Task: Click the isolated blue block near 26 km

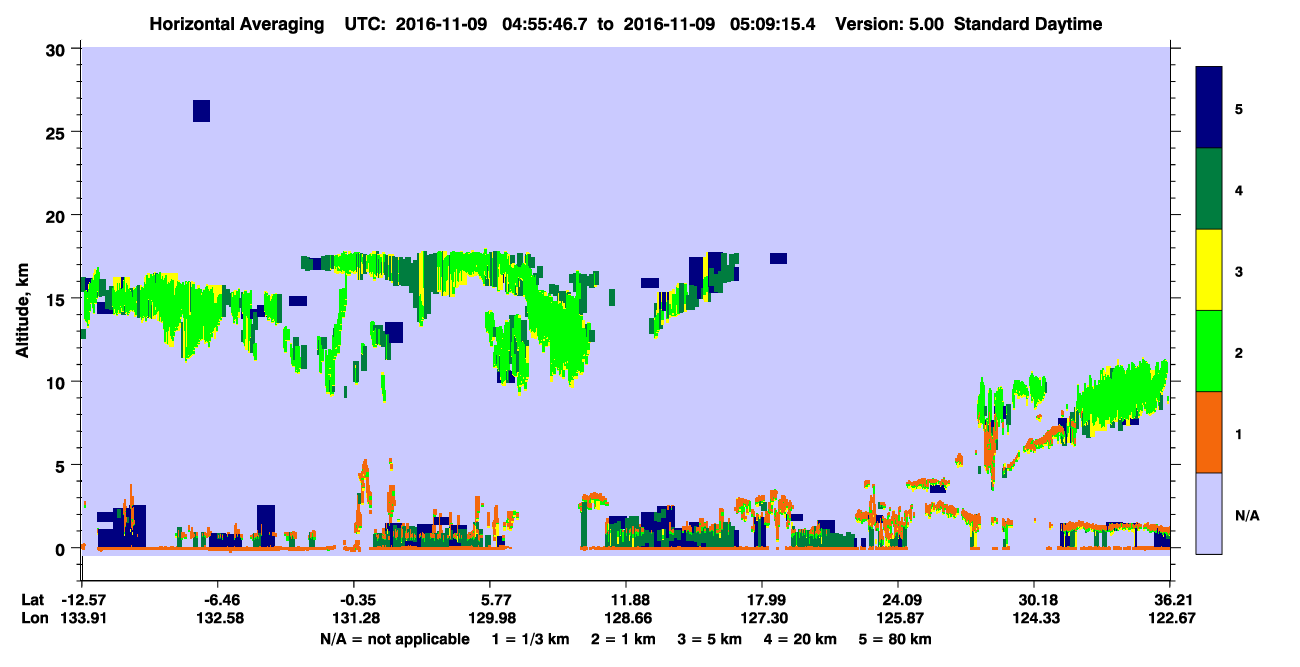Action: coord(201,111)
